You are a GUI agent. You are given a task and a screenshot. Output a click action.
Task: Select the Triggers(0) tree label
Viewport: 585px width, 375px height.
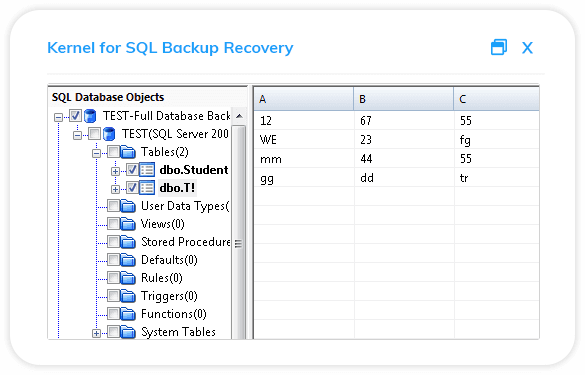(169, 296)
